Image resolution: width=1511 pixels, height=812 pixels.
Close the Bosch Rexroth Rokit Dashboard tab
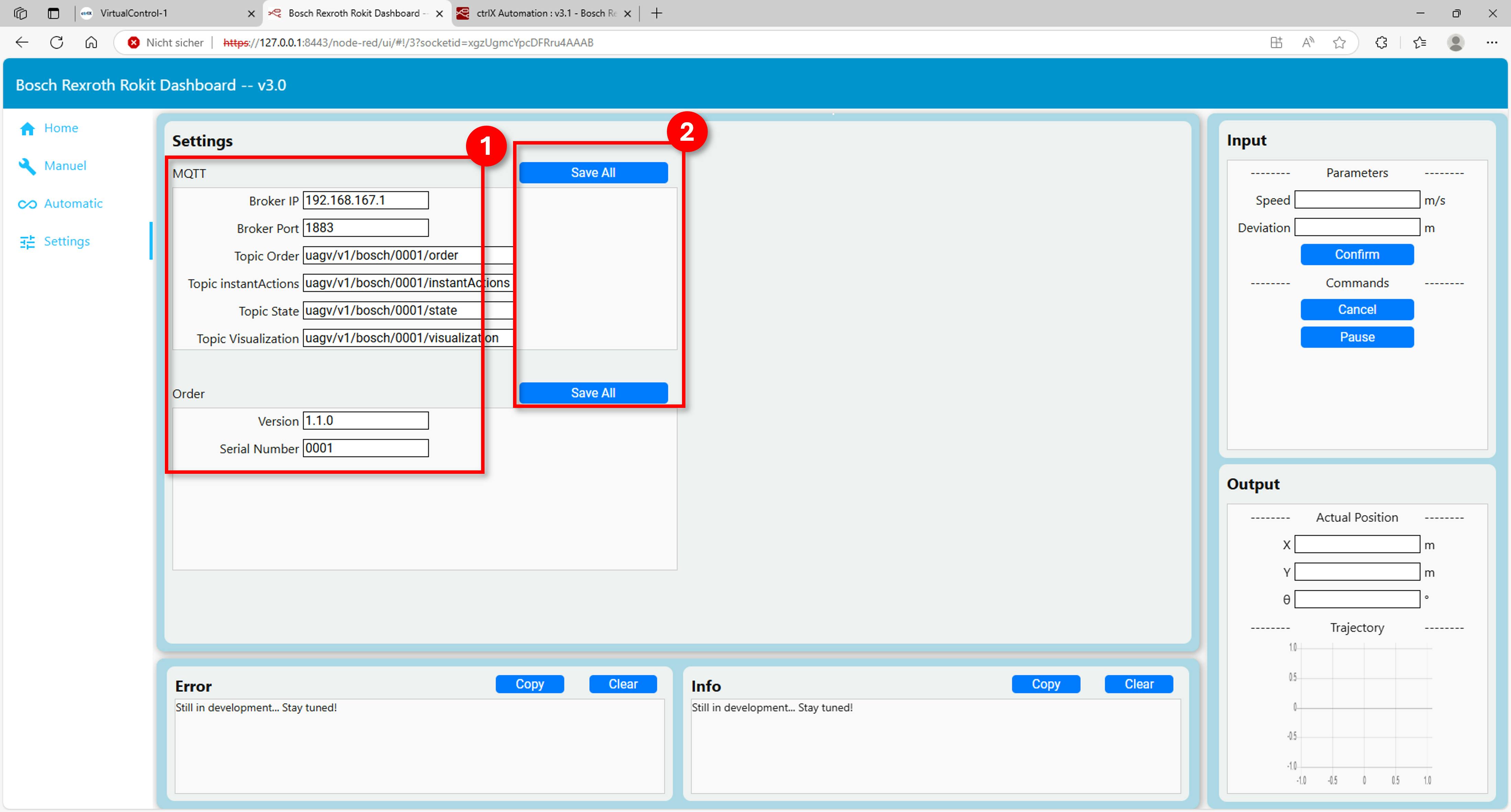click(439, 13)
